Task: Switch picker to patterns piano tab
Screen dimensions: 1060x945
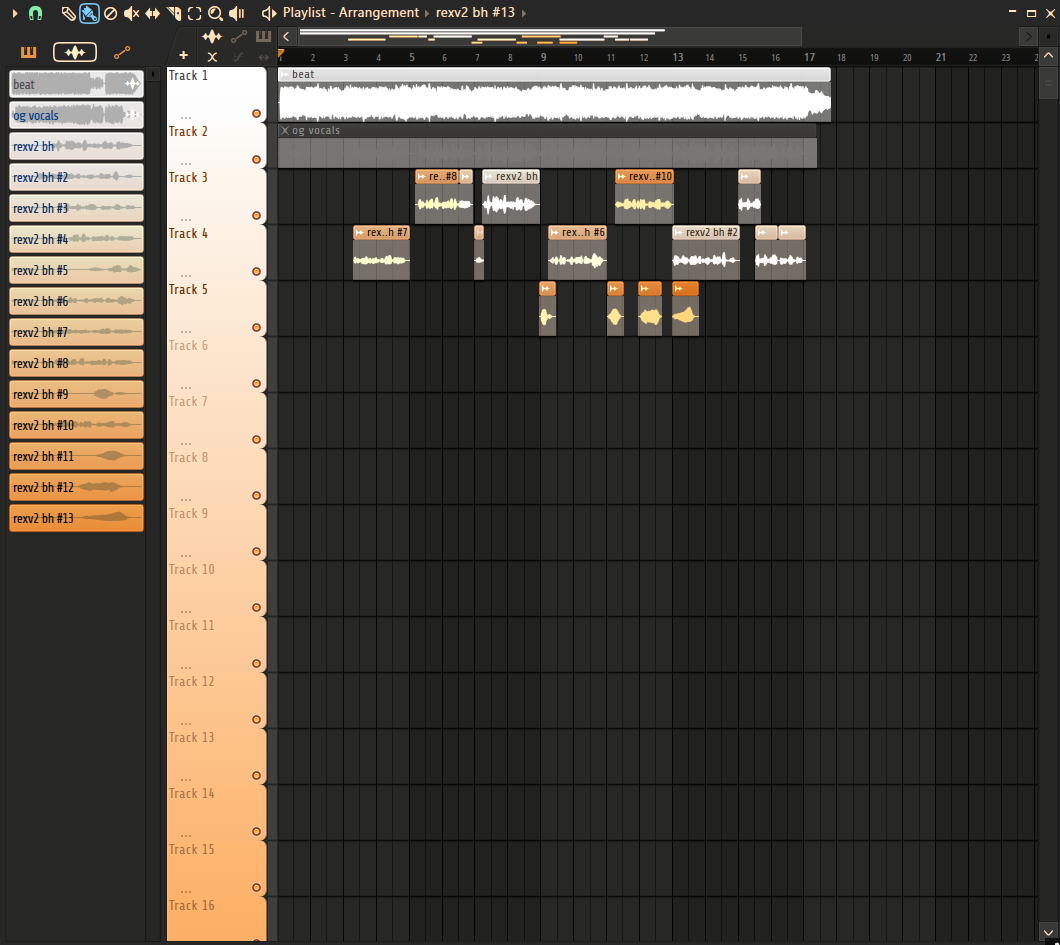Action: (x=28, y=52)
